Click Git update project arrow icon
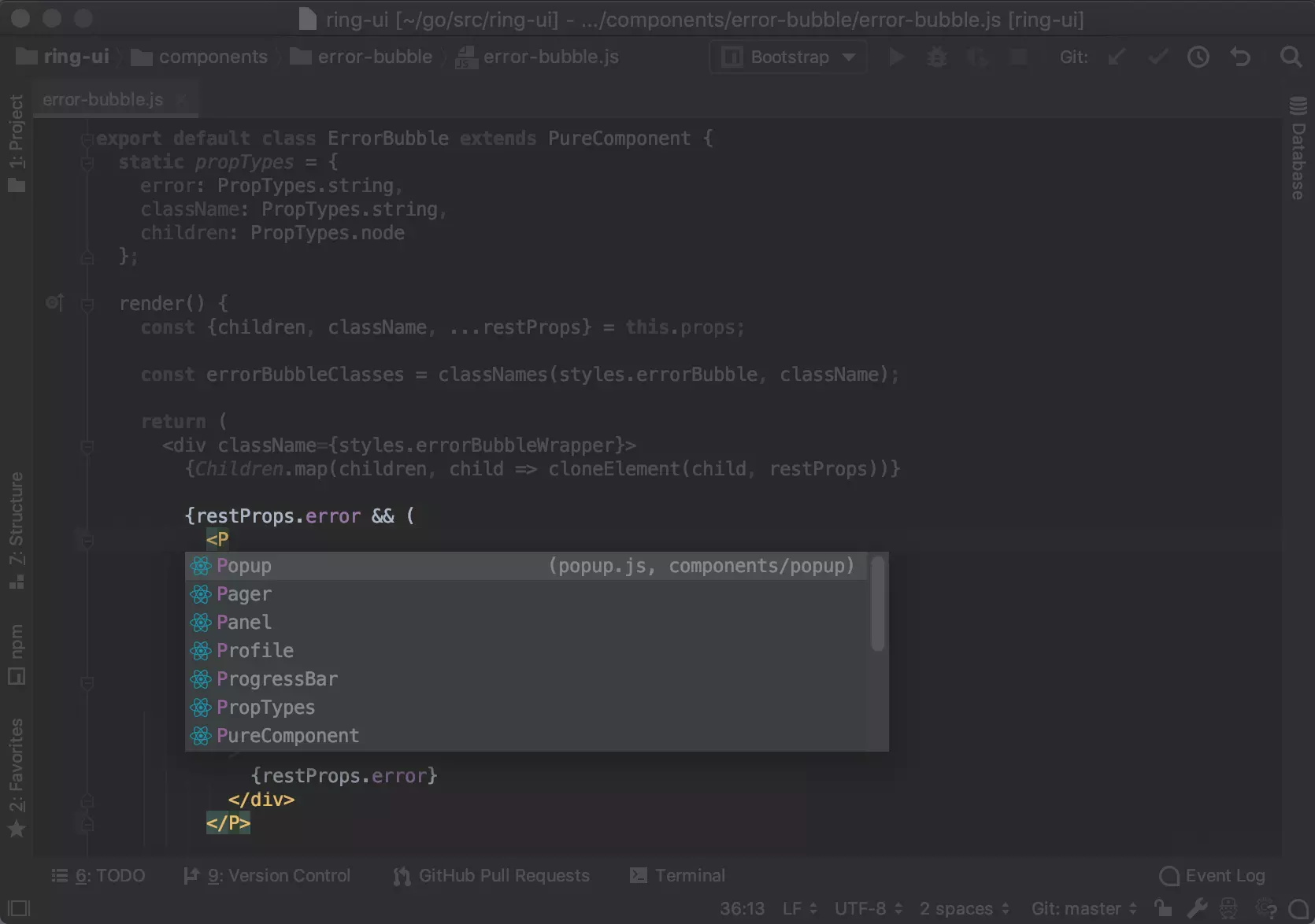Screen dimensions: 1315x924 pyautogui.click(x=1116, y=57)
